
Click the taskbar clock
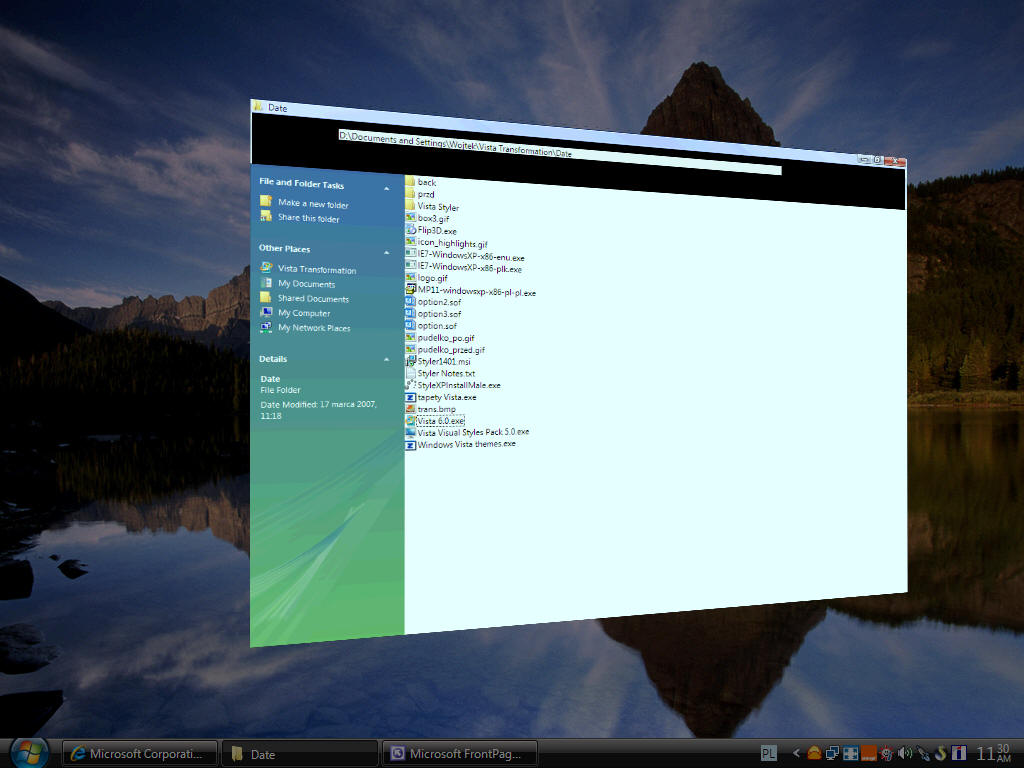(x=993, y=753)
